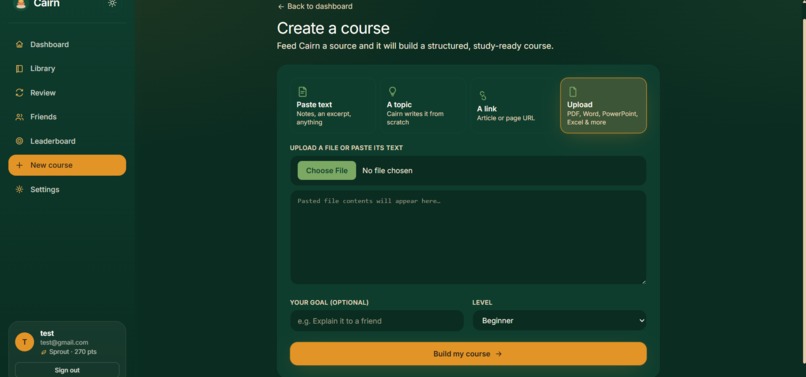Image resolution: width=806 pixels, height=377 pixels.
Task: Go to the Review page
Action: click(x=67, y=93)
